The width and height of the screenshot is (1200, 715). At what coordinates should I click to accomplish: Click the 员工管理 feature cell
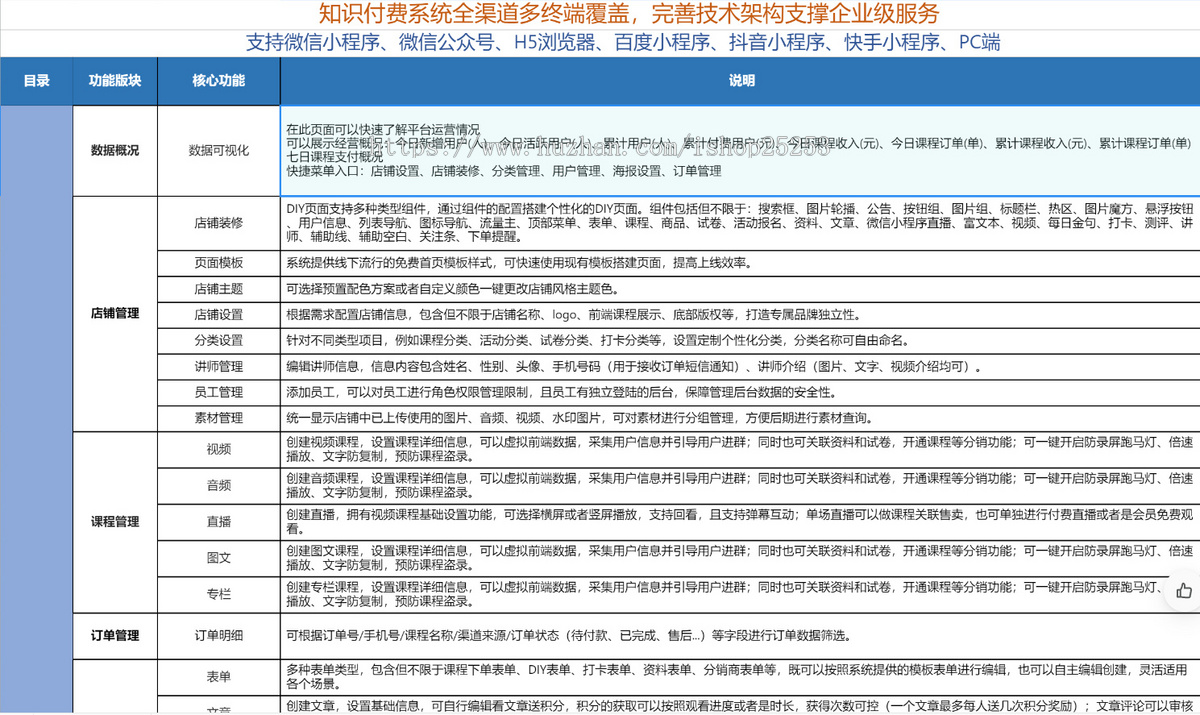coord(218,392)
